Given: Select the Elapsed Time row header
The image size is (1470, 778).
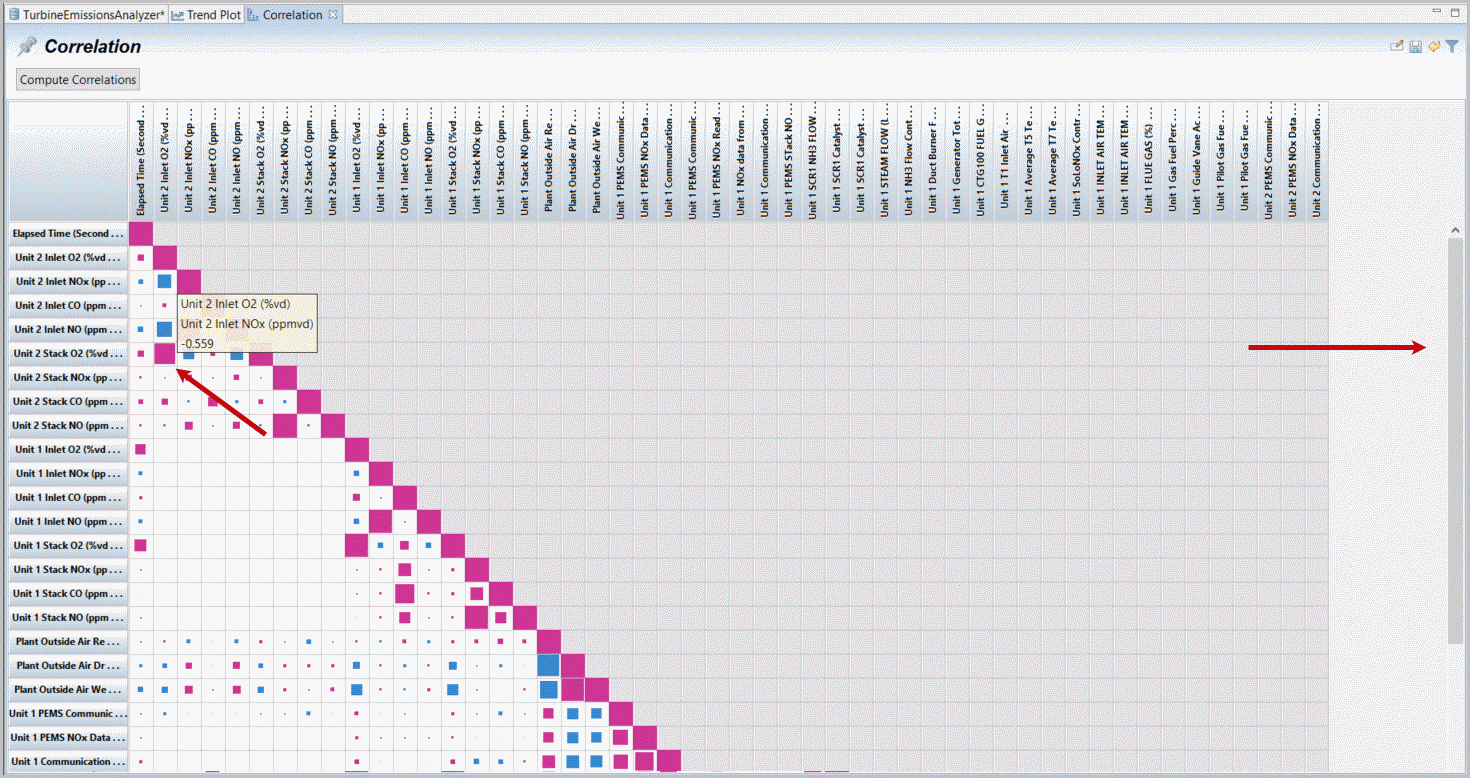Looking at the screenshot, I should (69, 234).
